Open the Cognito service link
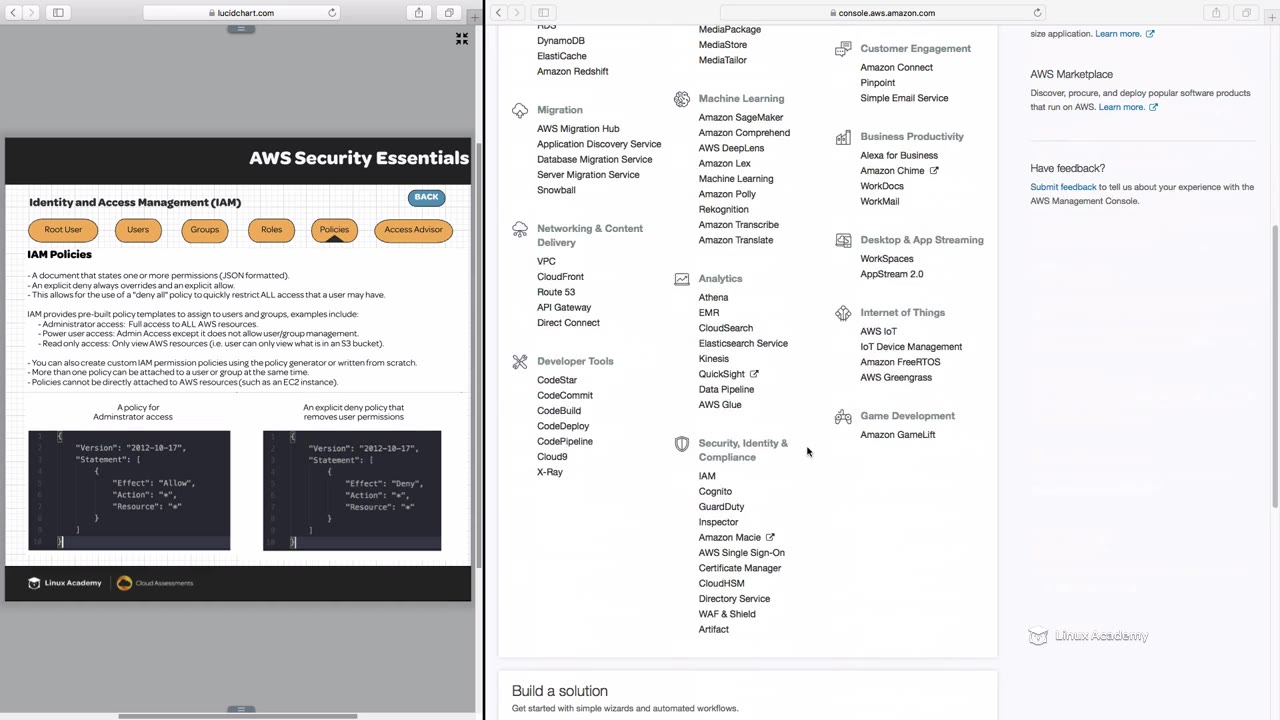1280x720 pixels. pyautogui.click(x=715, y=492)
